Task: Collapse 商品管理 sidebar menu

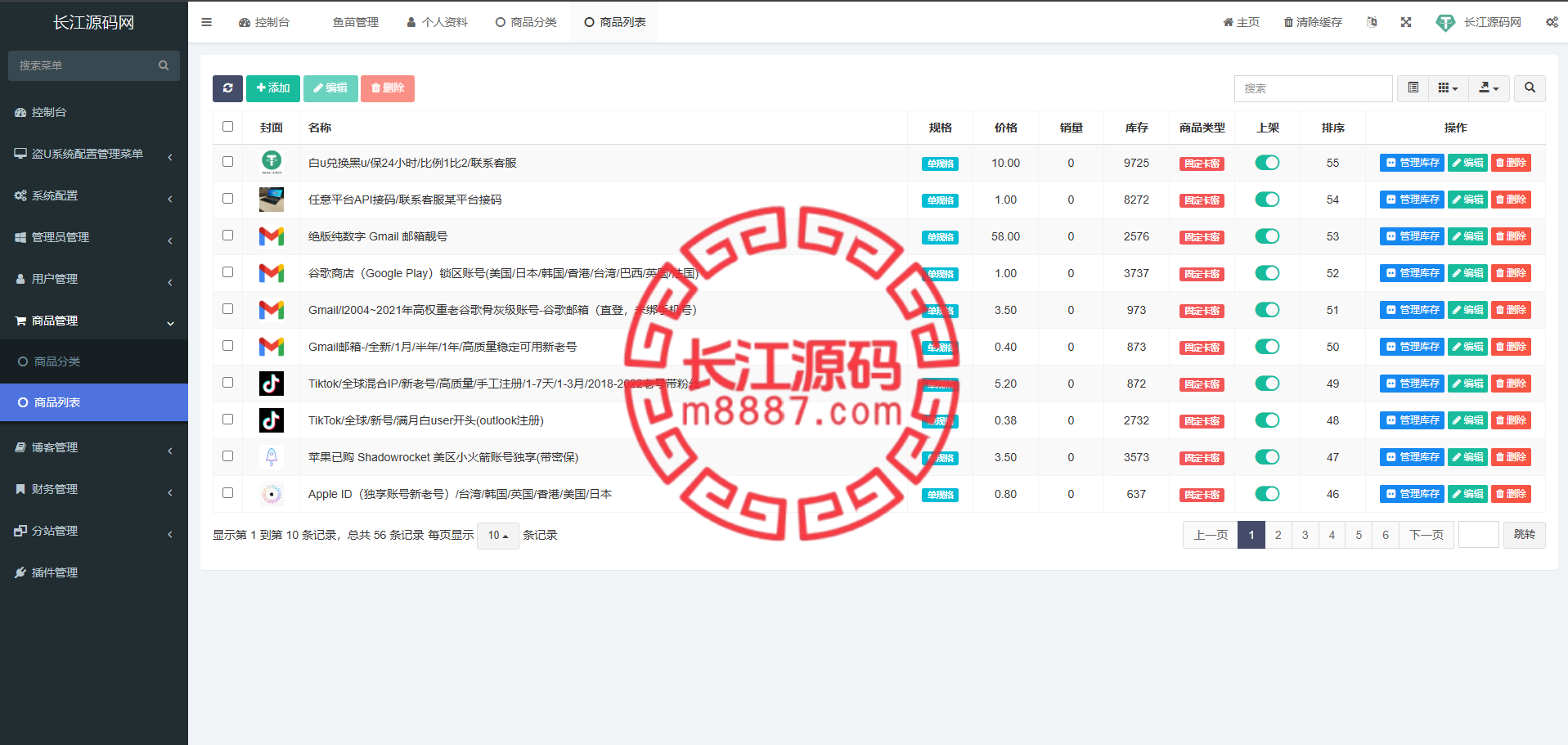Action: click(94, 321)
